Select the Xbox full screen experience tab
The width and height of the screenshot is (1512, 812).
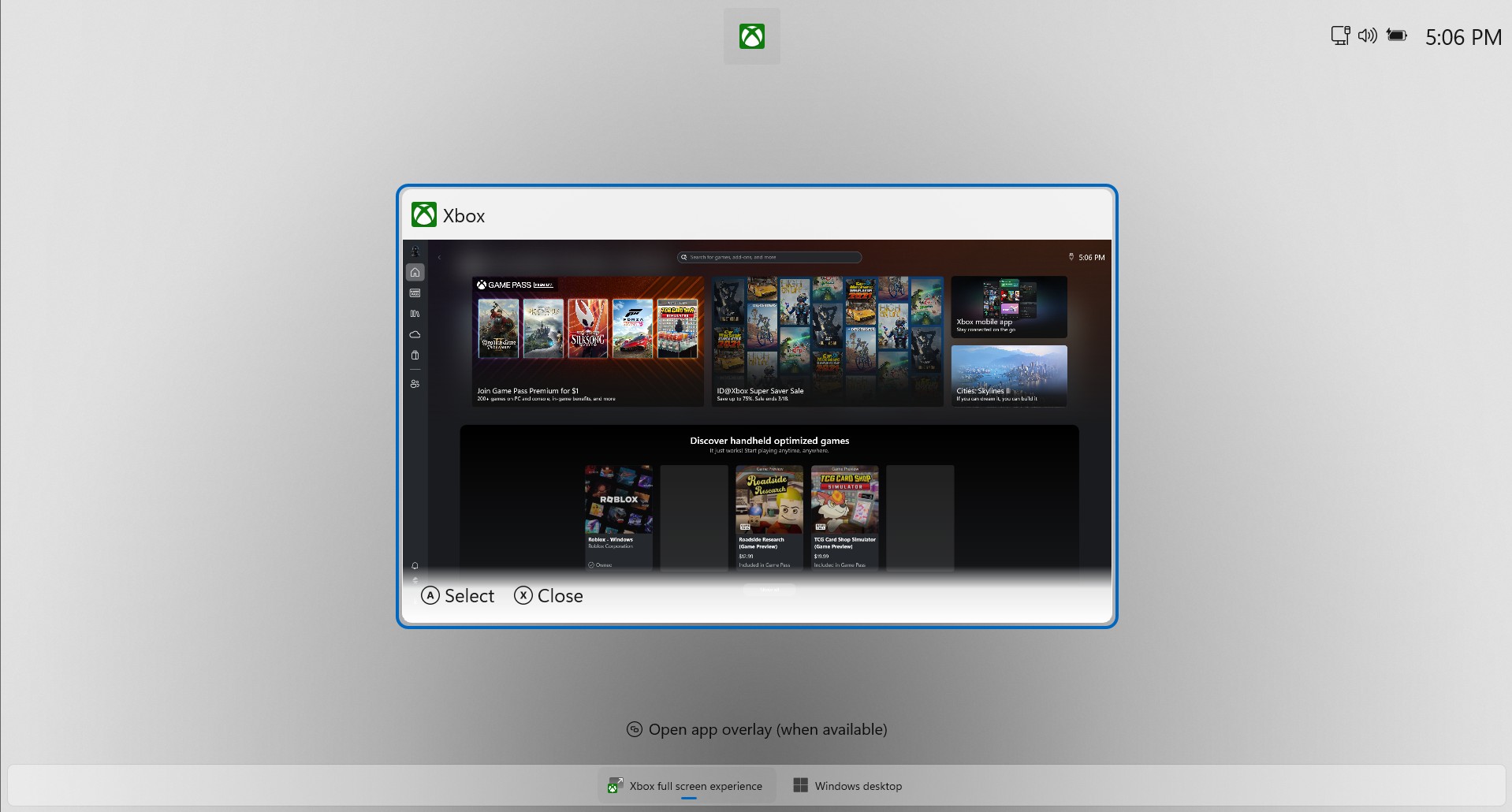coord(686,785)
